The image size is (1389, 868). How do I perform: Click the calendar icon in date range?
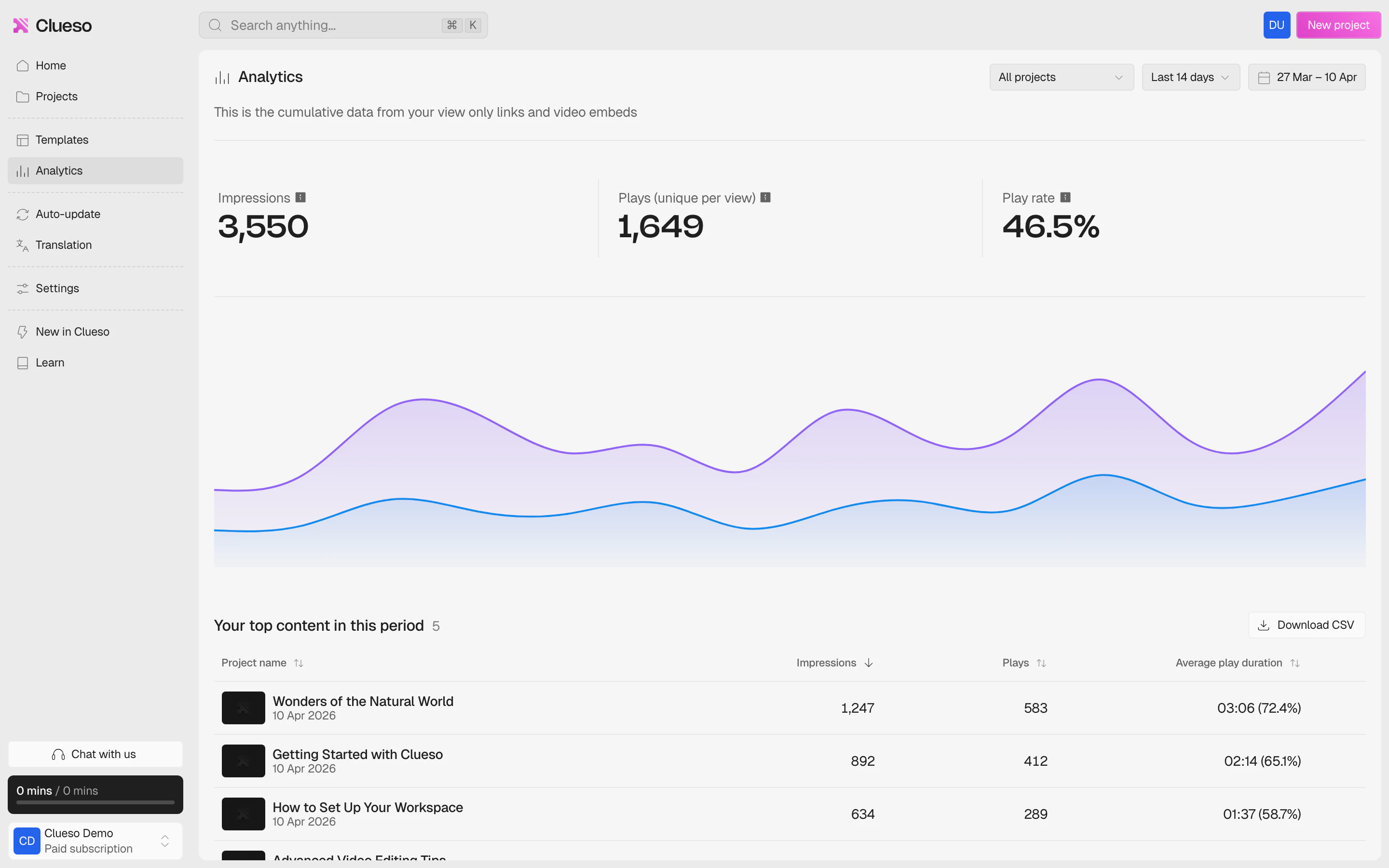tap(1263, 78)
